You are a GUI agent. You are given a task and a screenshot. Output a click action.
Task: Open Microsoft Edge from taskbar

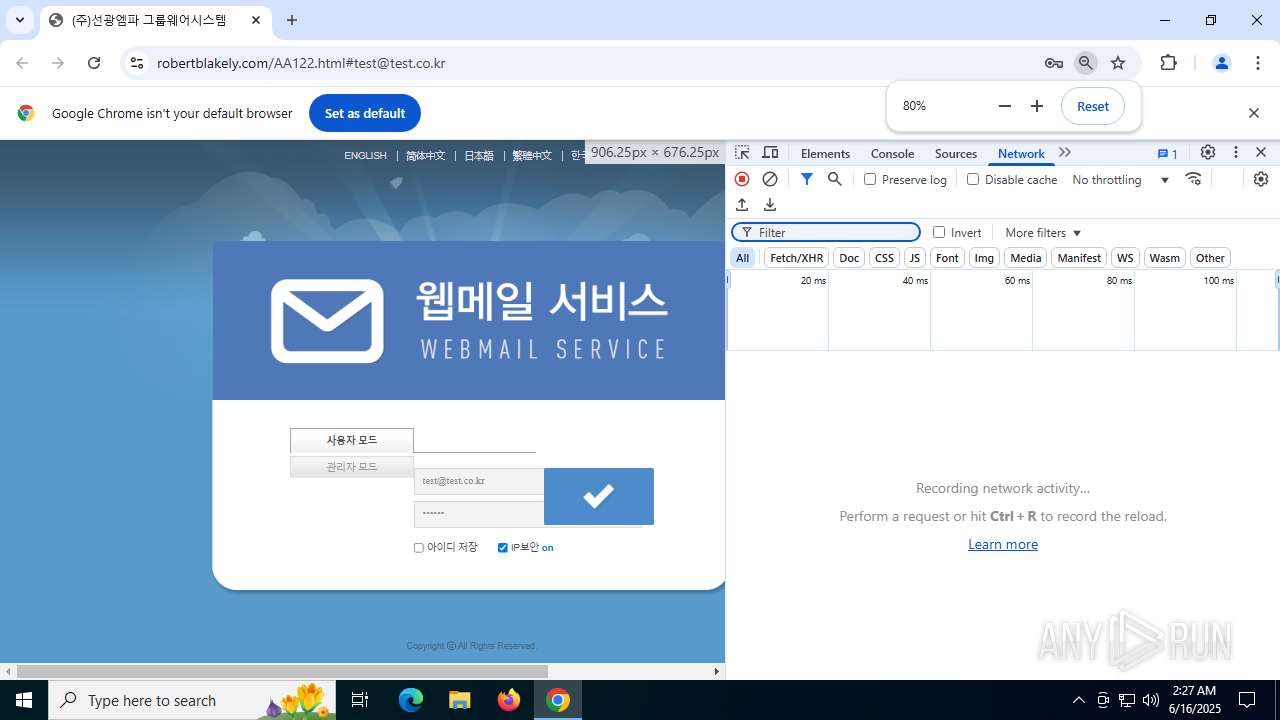(411, 700)
